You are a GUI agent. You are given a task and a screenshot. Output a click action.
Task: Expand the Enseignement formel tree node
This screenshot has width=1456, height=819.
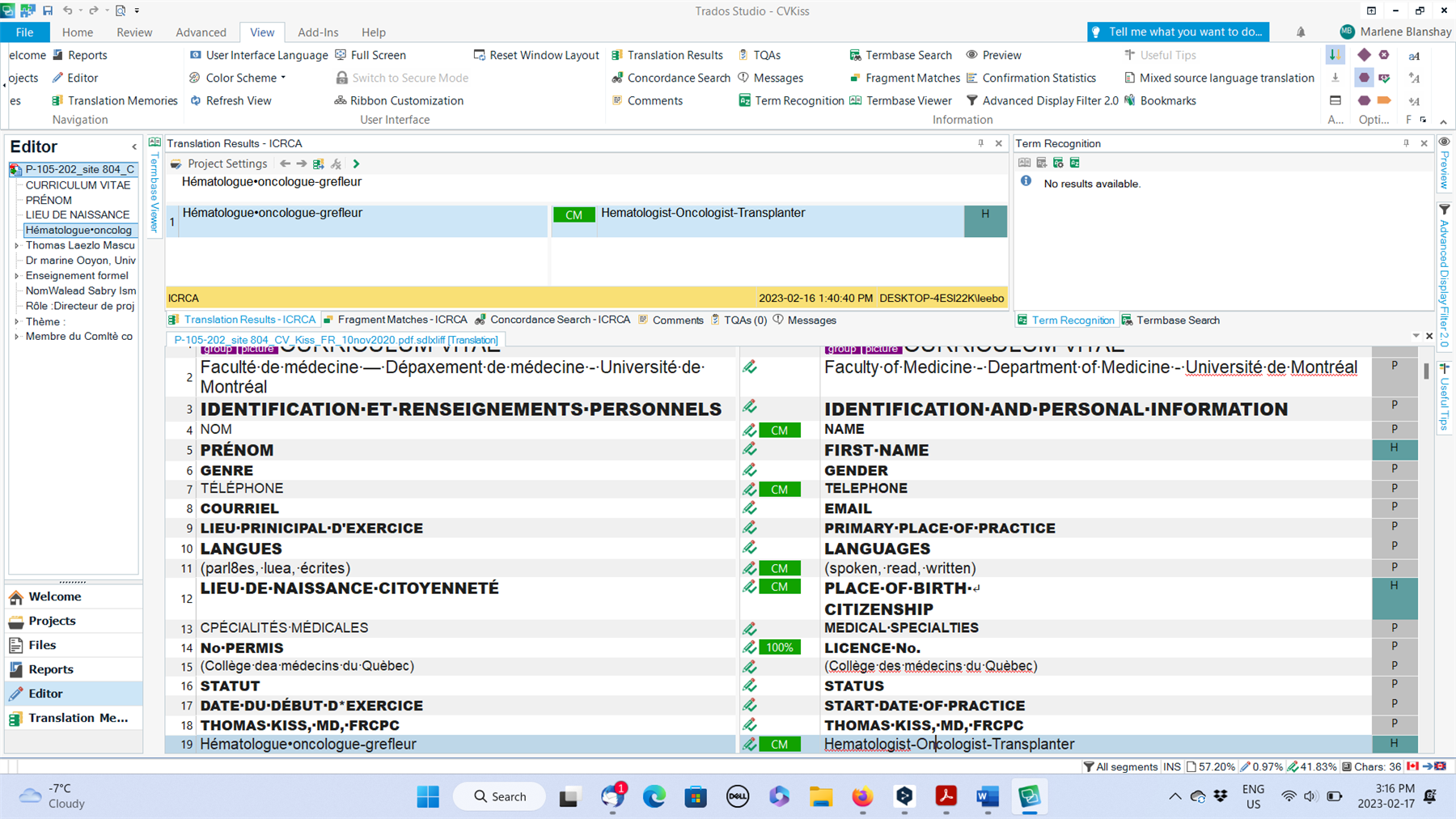pos(17,276)
